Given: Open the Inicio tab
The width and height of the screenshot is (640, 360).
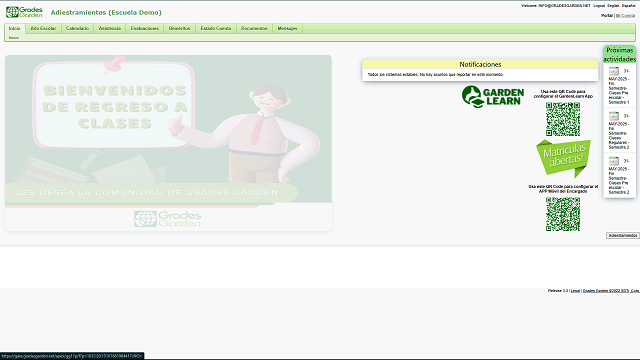Looking at the screenshot, I should coord(15,28).
